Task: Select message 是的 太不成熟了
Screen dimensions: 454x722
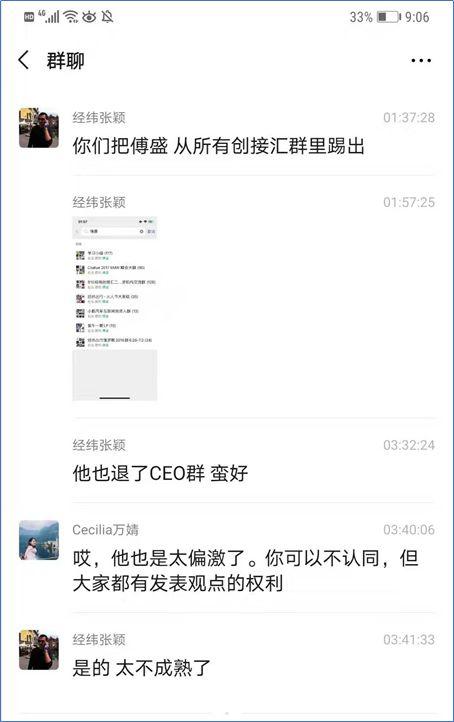Action: (x=141, y=668)
